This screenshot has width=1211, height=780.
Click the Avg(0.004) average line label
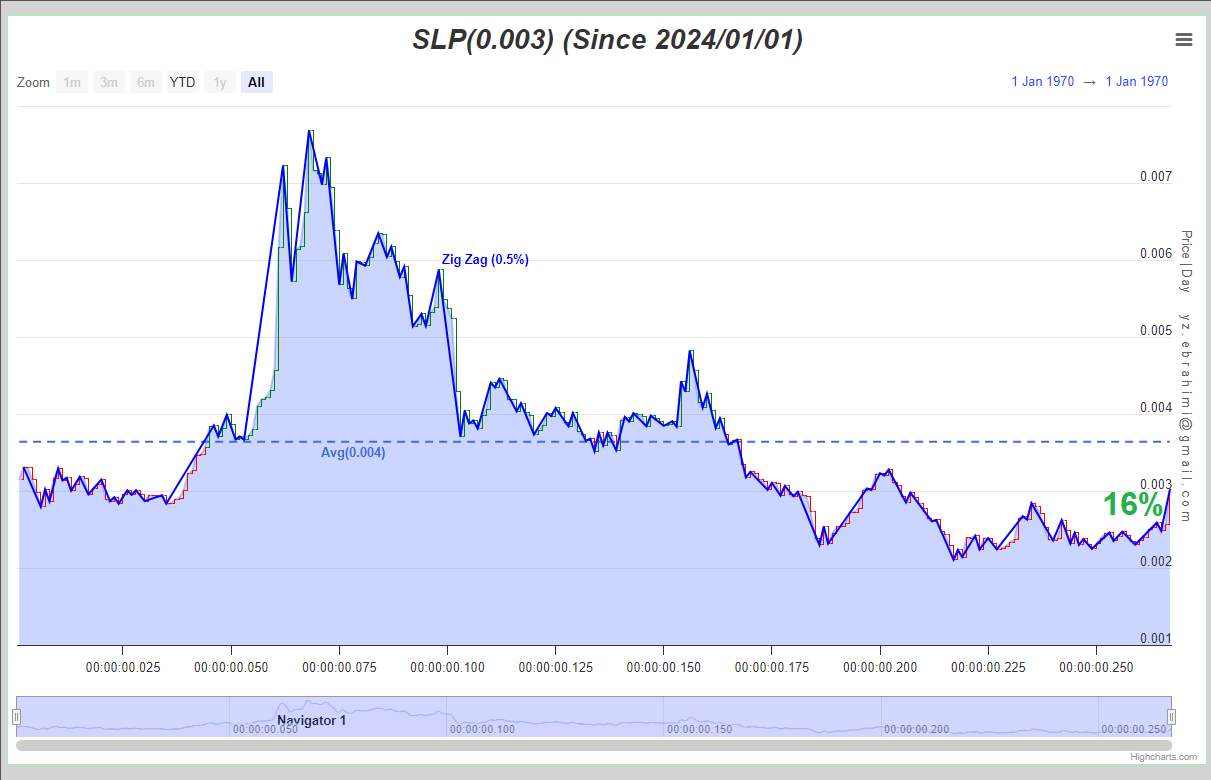click(x=353, y=453)
